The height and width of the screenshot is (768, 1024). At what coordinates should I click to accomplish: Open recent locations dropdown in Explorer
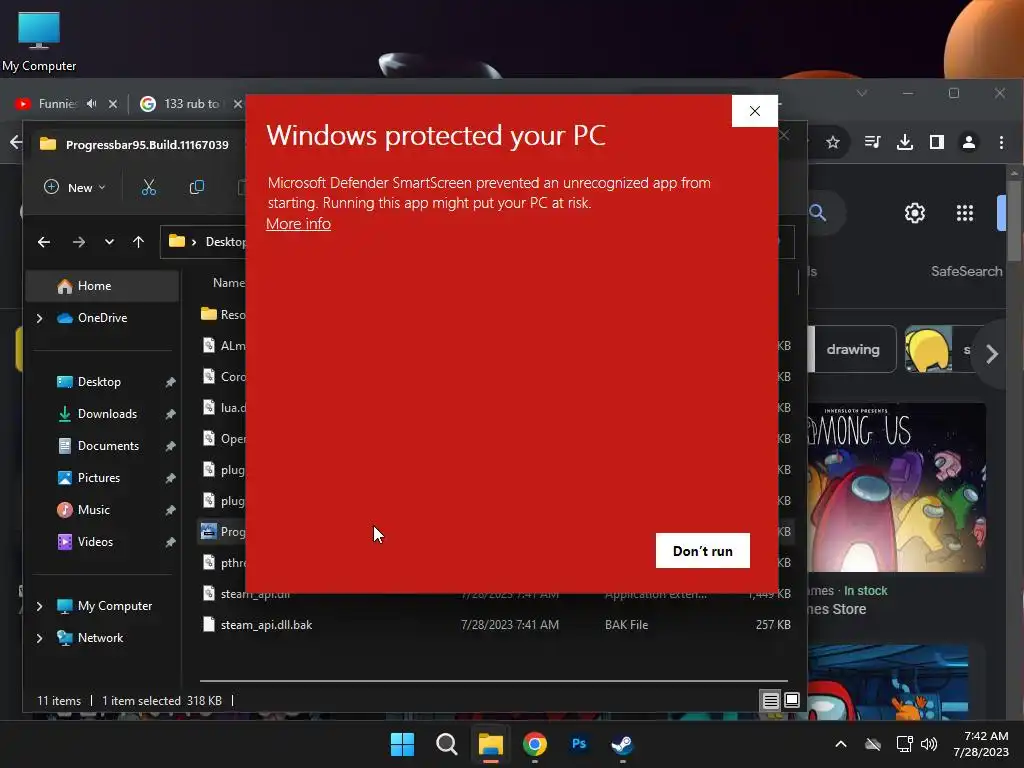click(109, 242)
